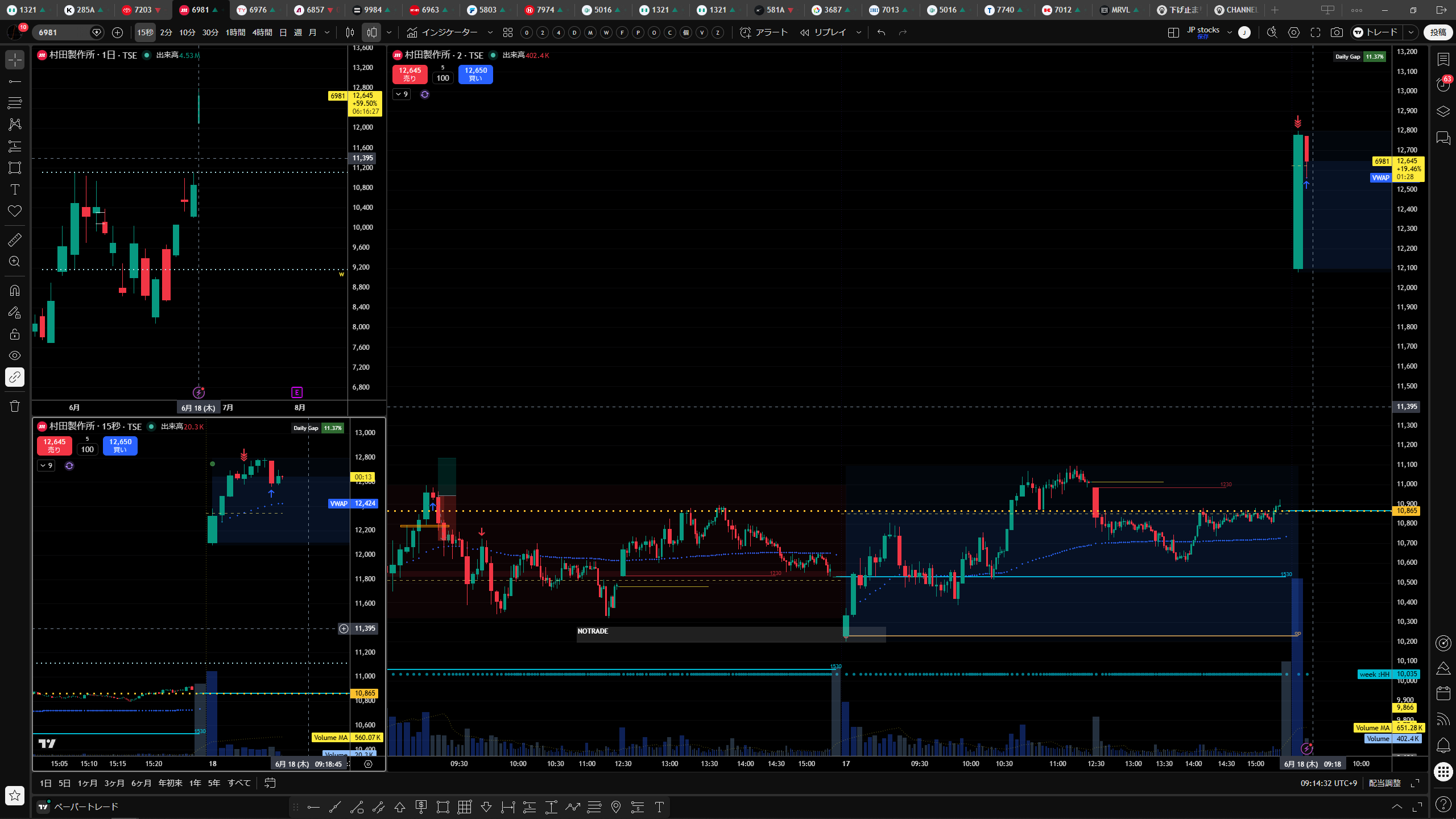Open the alert bell in right sidebar
1456x819 pixels.
[x=1443, y=745]
